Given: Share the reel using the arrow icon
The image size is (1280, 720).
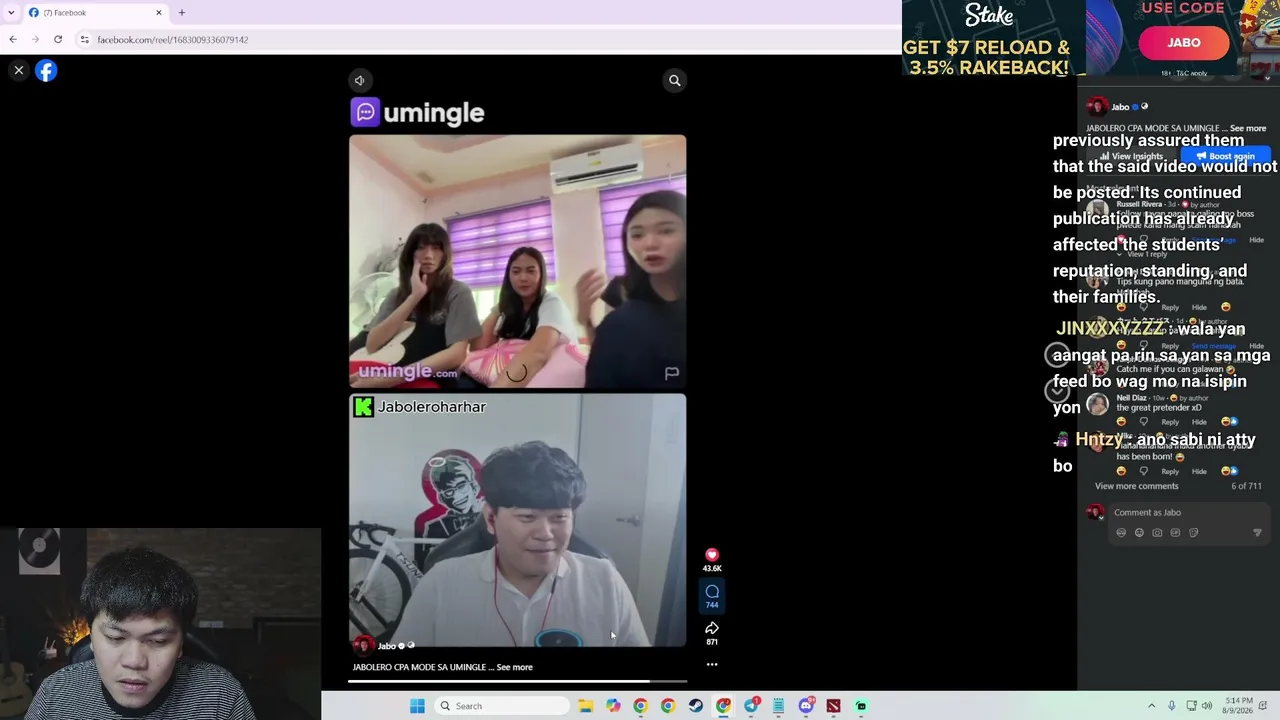Looking at the screenshot, I should [712, 628].
